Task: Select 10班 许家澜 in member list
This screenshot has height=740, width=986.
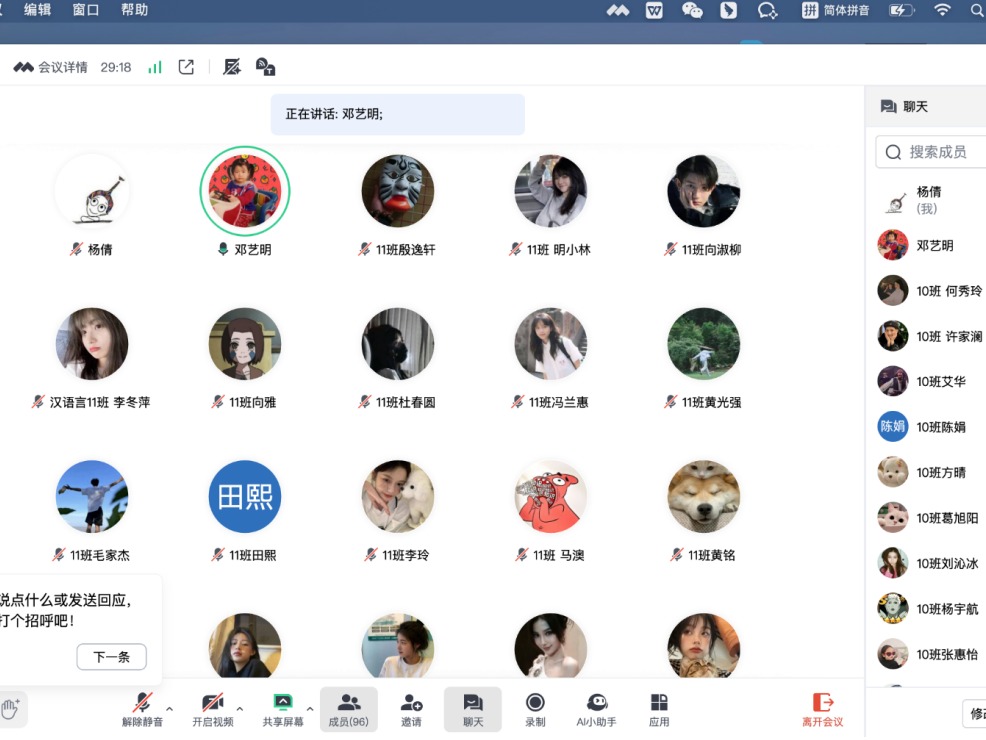Action: [x=931, y=336]
